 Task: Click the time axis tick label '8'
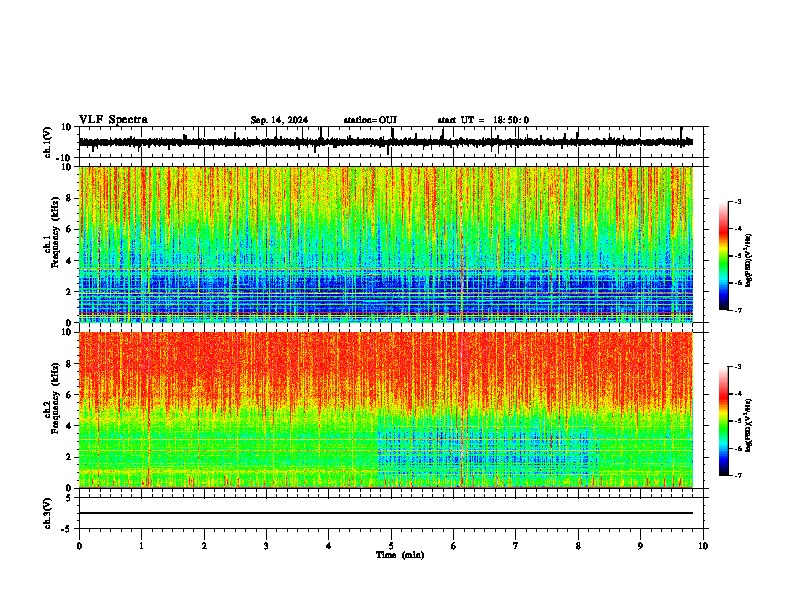(578, 546)
